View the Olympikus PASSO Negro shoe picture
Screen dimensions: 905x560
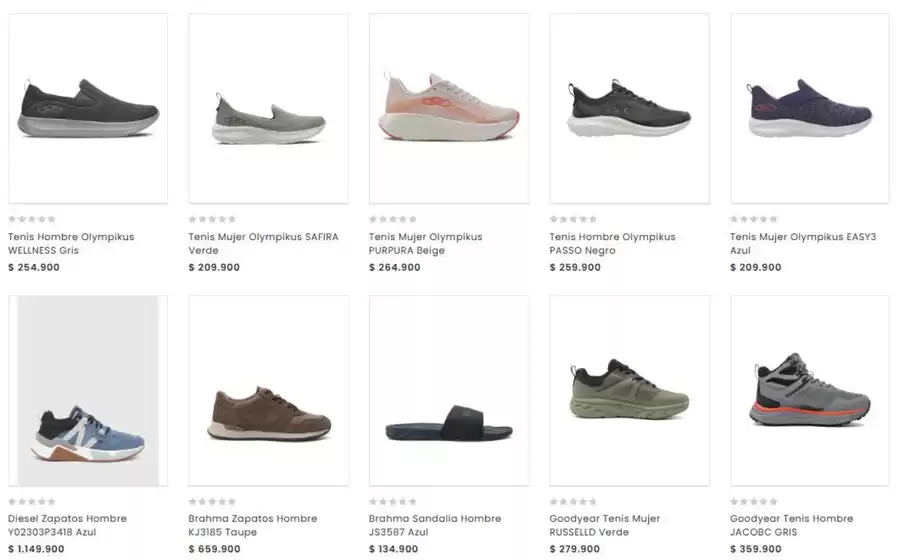[x=629, y=109]
